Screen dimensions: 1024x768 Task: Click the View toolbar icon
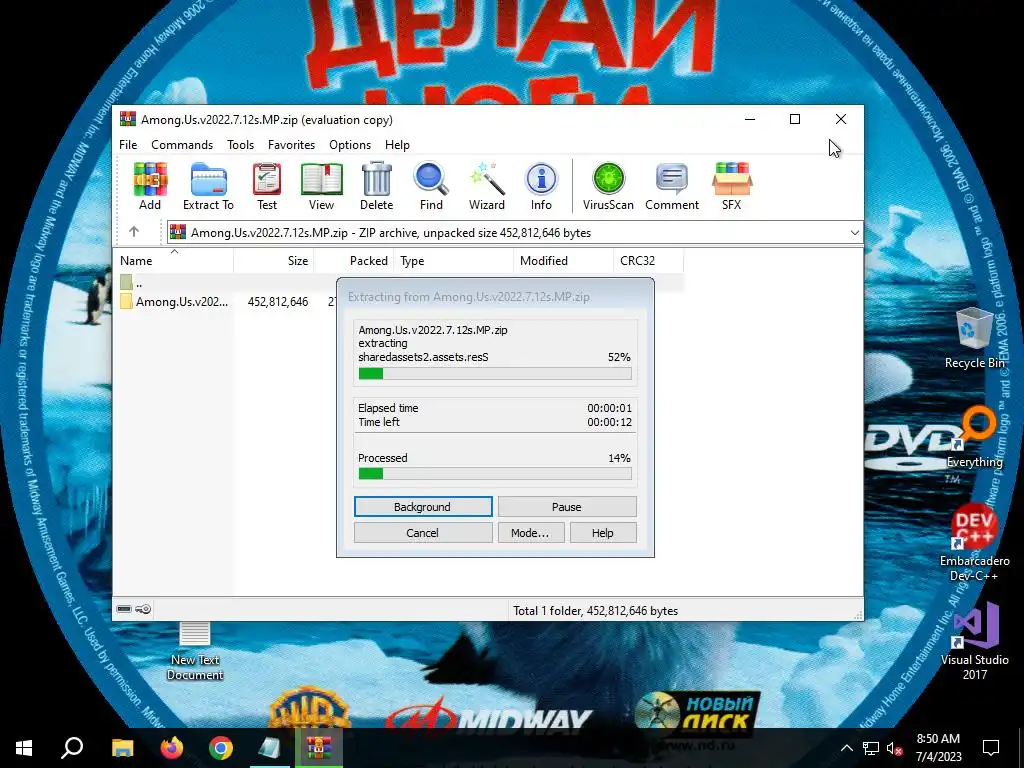click(321, 185)
